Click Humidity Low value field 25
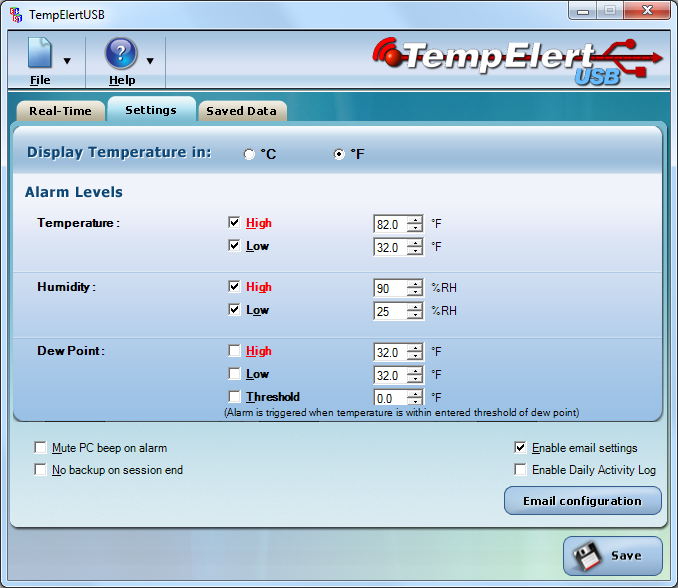 pos(390,311)
